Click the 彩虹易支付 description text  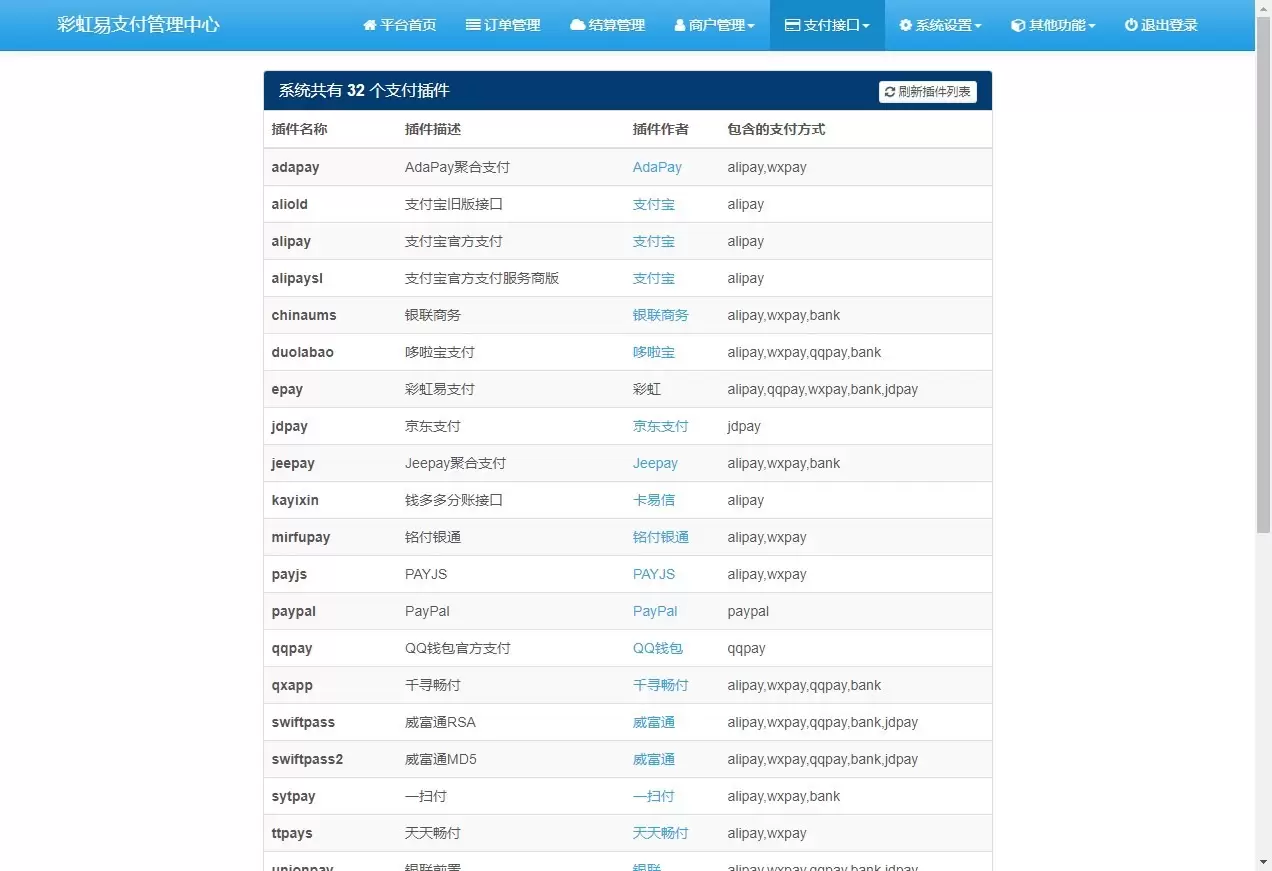point(440,389)
